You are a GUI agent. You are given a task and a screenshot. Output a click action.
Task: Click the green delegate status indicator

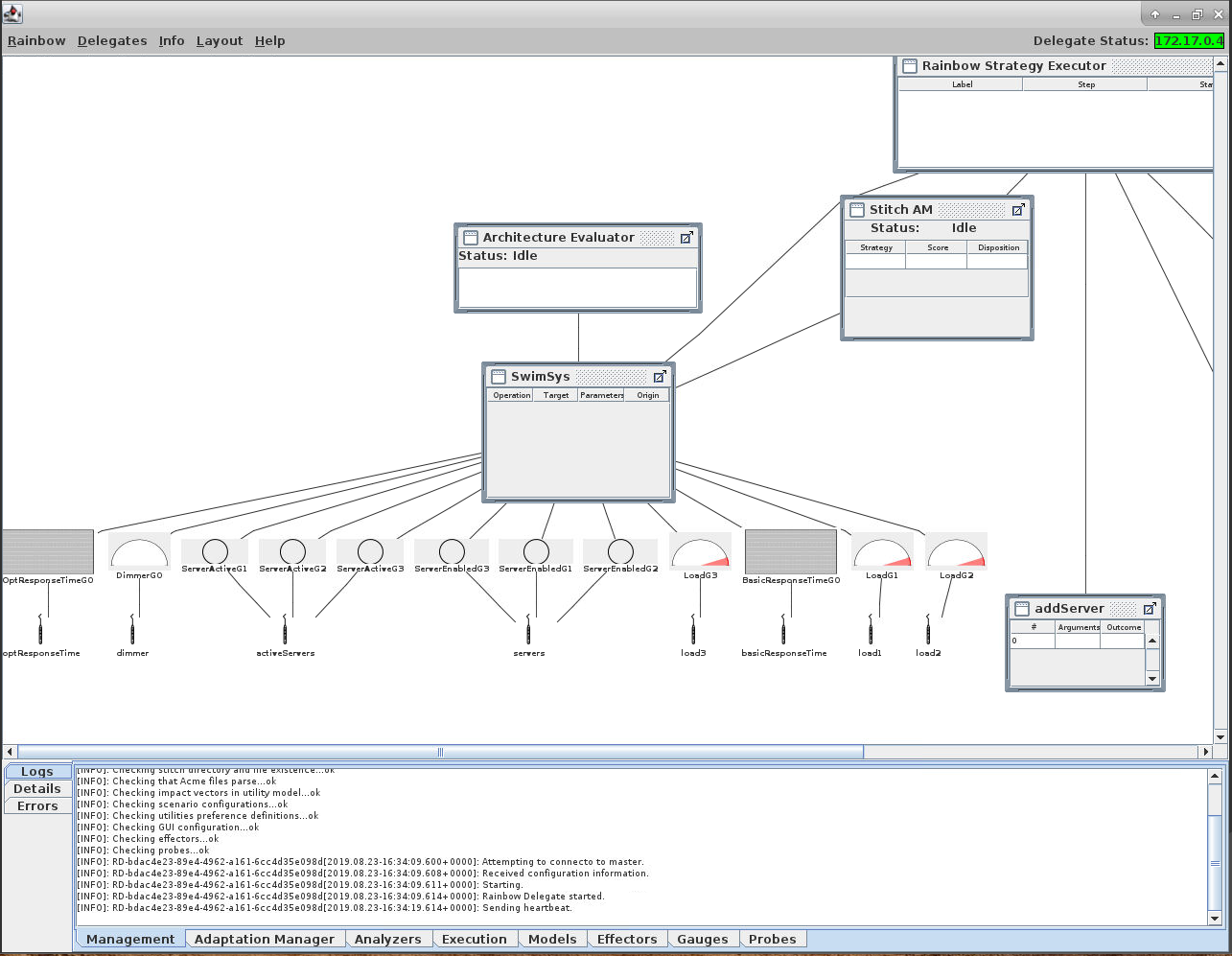point(1189,41)
